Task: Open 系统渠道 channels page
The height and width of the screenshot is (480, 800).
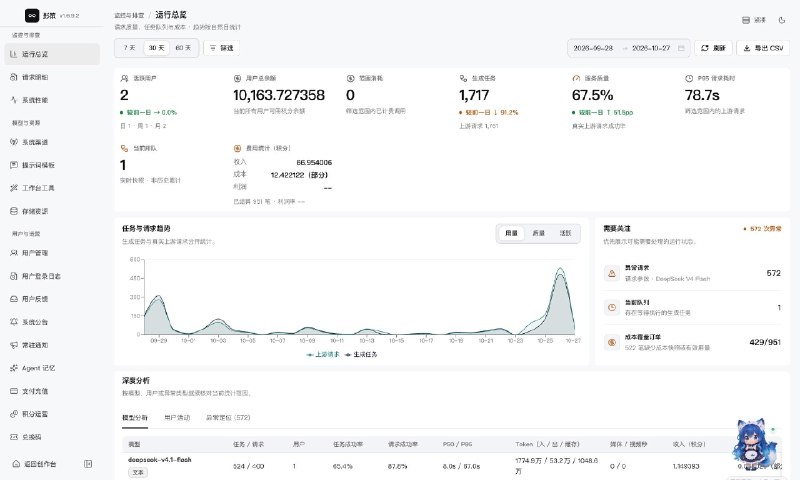Action: coord(52,142)
